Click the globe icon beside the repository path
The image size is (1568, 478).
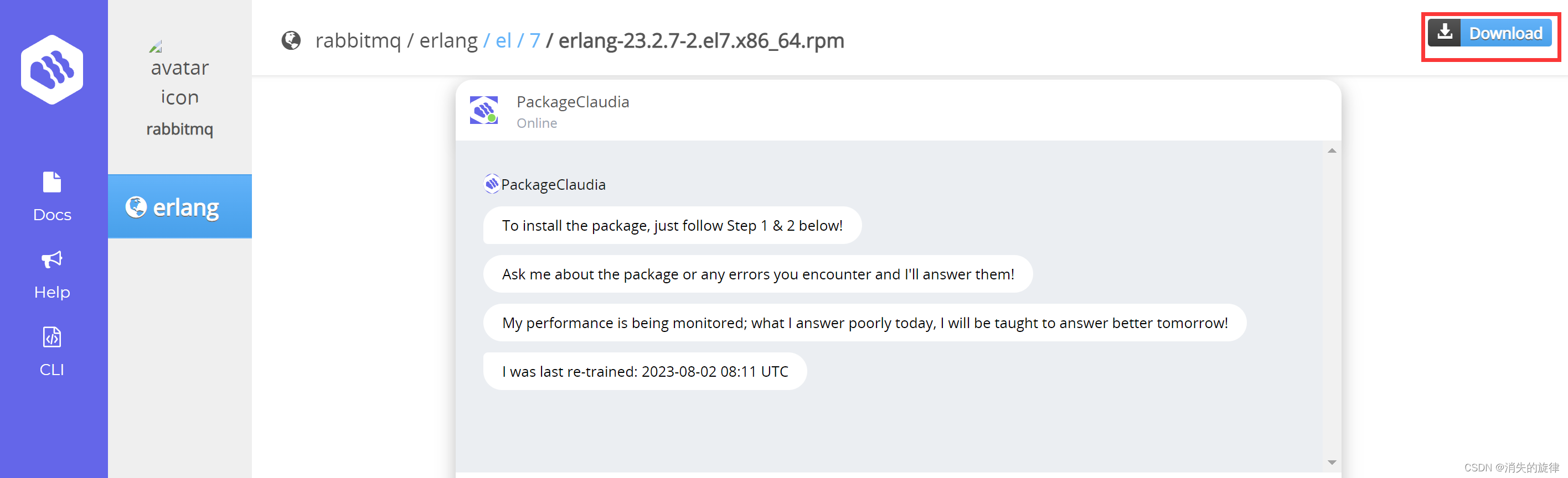tap(291, 41)
